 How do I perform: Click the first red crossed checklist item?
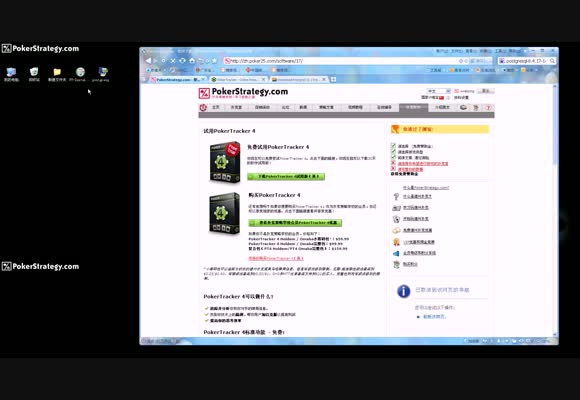pos(419,163)
